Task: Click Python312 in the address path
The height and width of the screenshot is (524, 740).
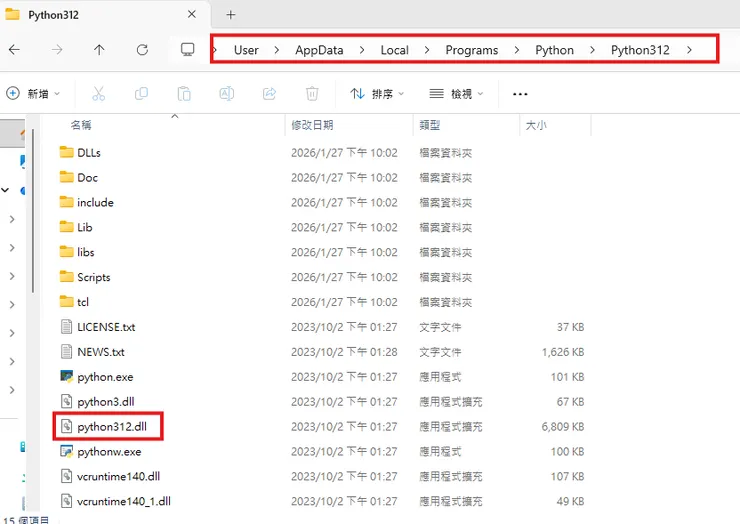Action: pos(640,50)
